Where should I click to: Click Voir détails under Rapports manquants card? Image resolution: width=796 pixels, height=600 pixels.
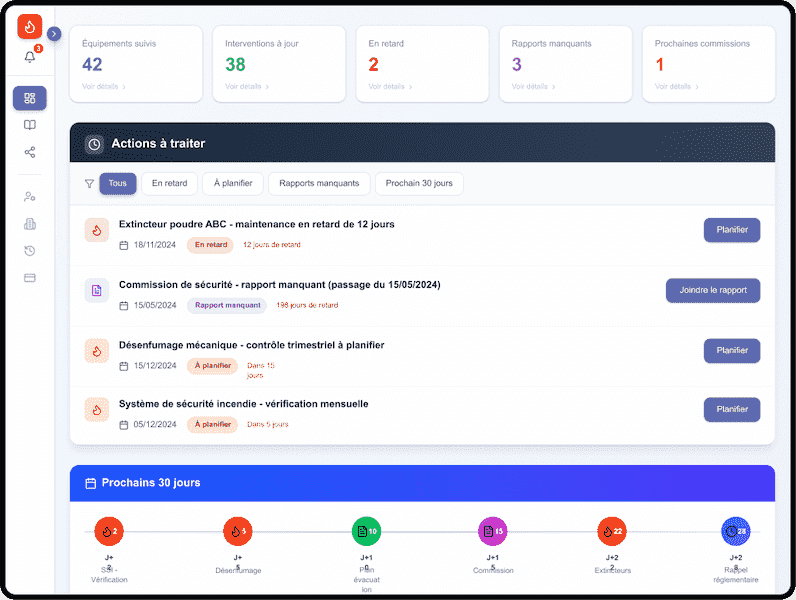click(533, 87)
